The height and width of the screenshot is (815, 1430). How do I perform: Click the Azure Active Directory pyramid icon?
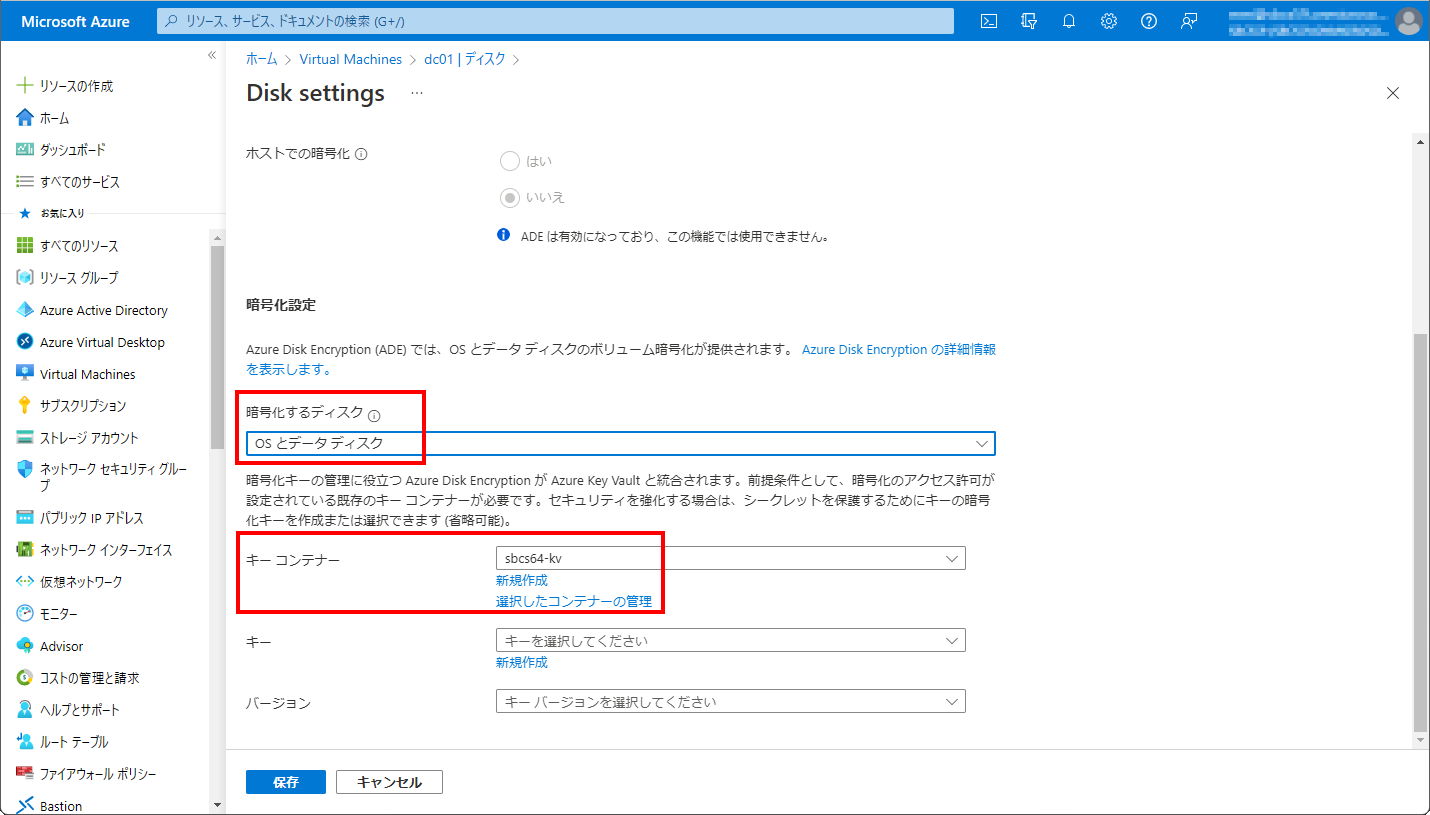[25, 310]
